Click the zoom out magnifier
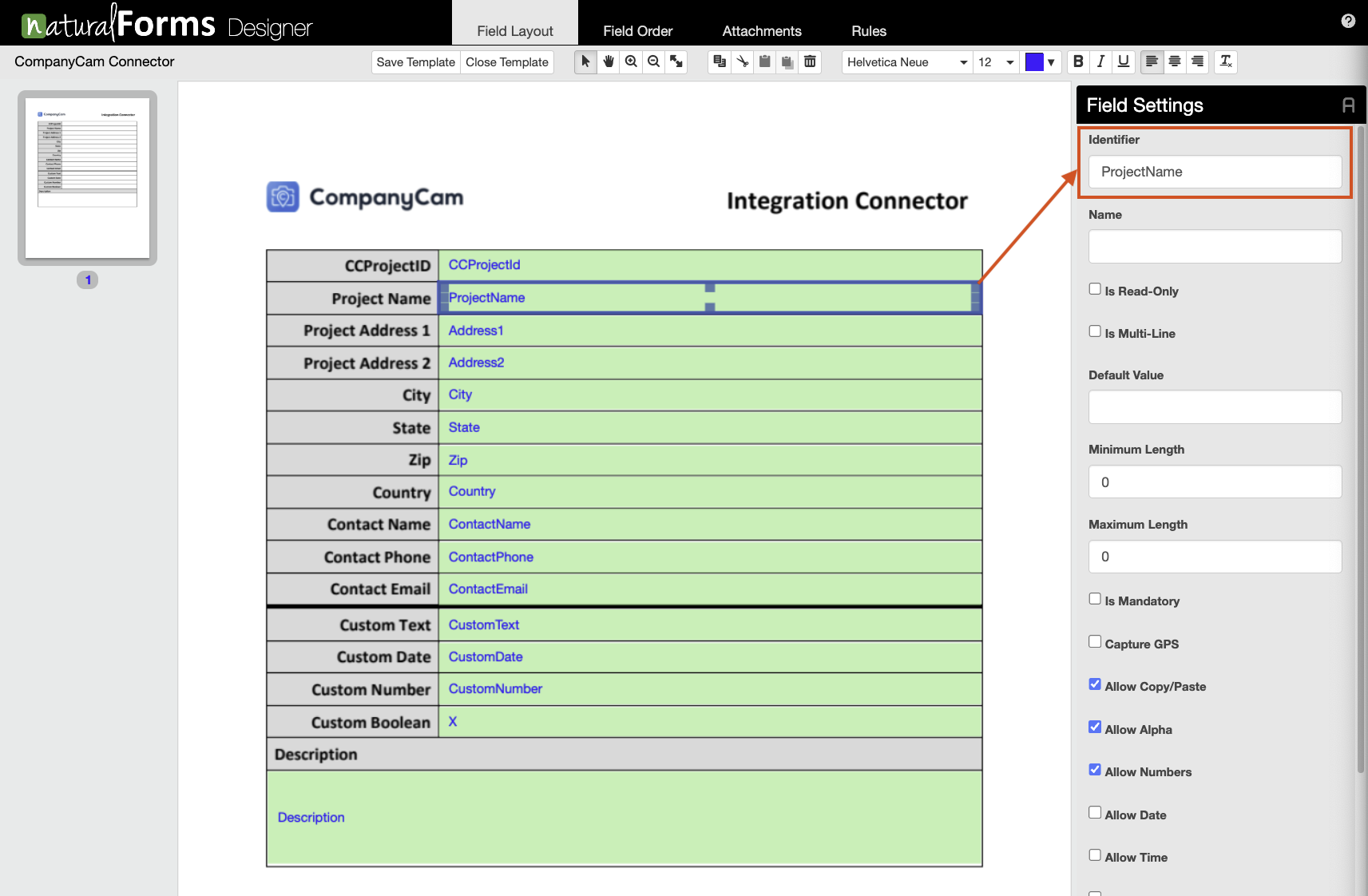Viewport: 1368px width, 896px height. [653, 61]
